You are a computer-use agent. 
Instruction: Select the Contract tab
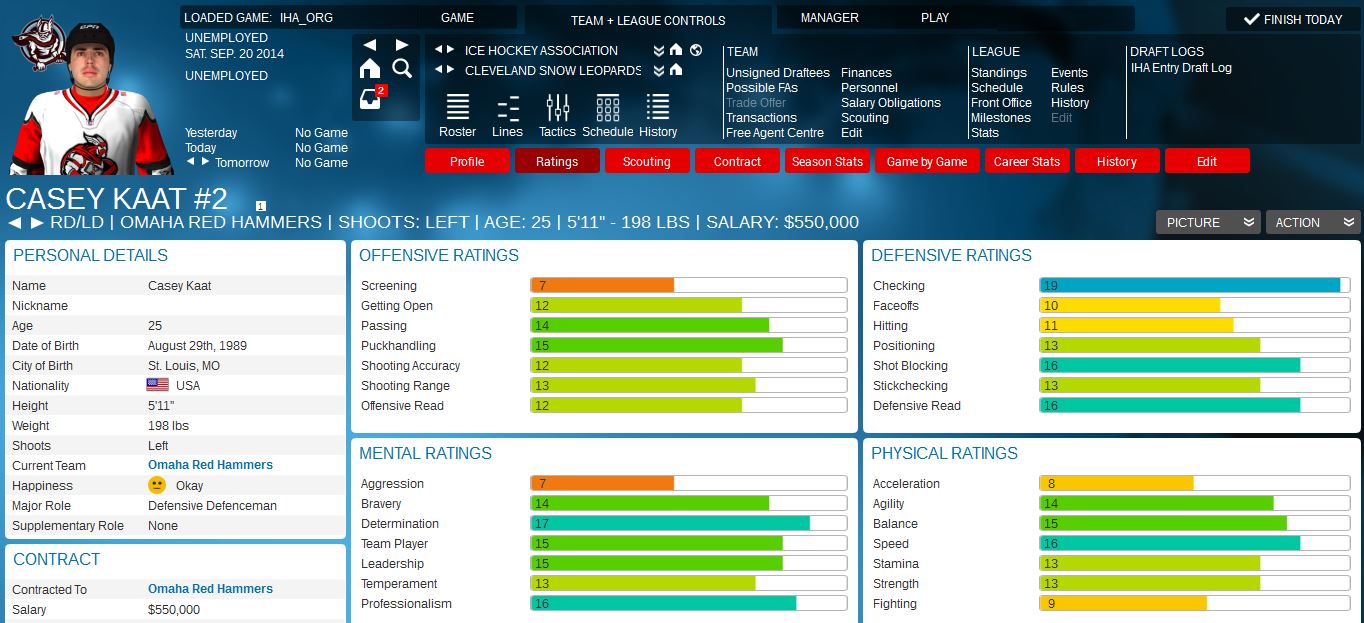(737, 161)
